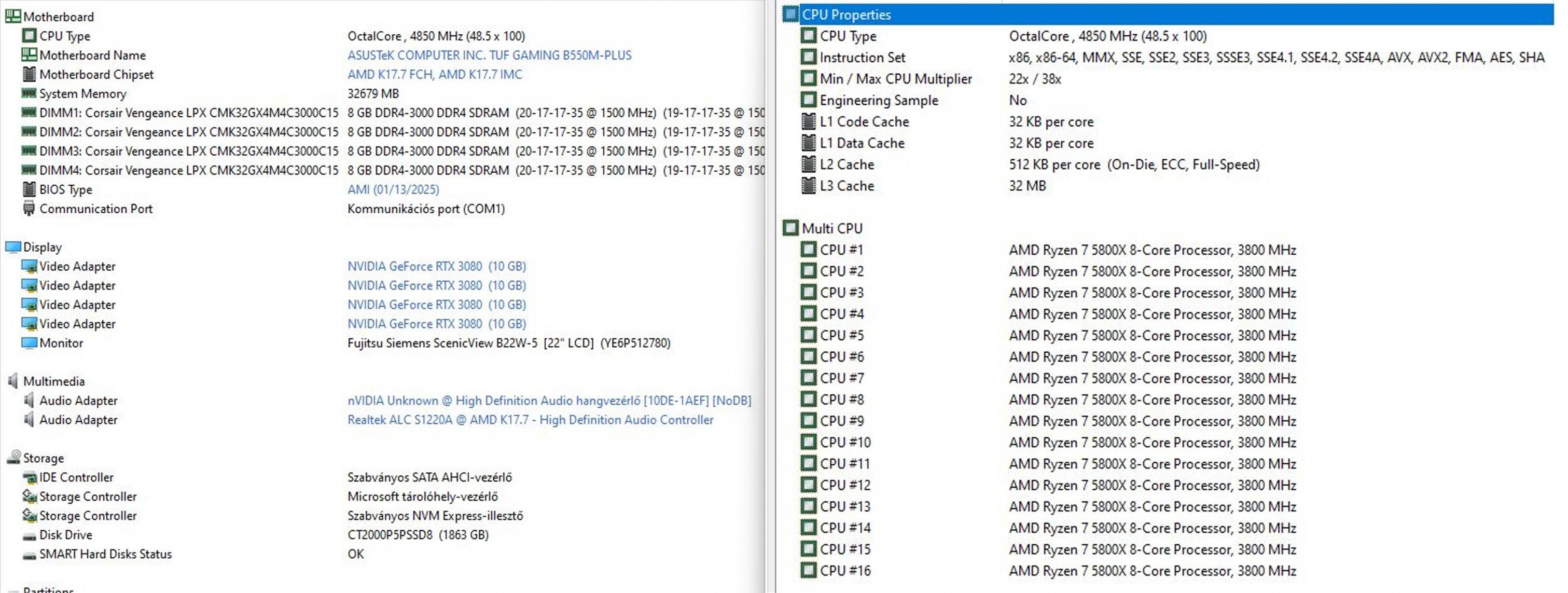Click the DIMM1 memory module icon
1568x593 pixels.
click(x=29, y=113)
